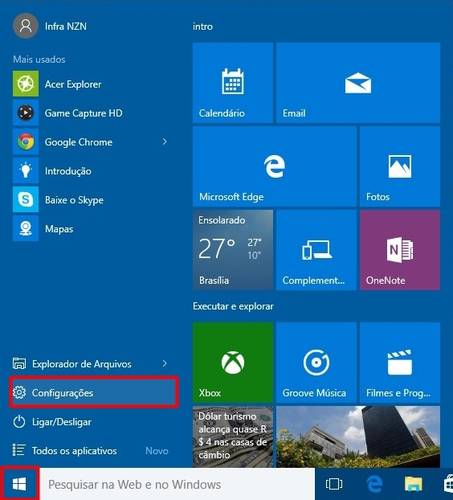
Task: Open the OneNote tile
Action: pos(400,250)
